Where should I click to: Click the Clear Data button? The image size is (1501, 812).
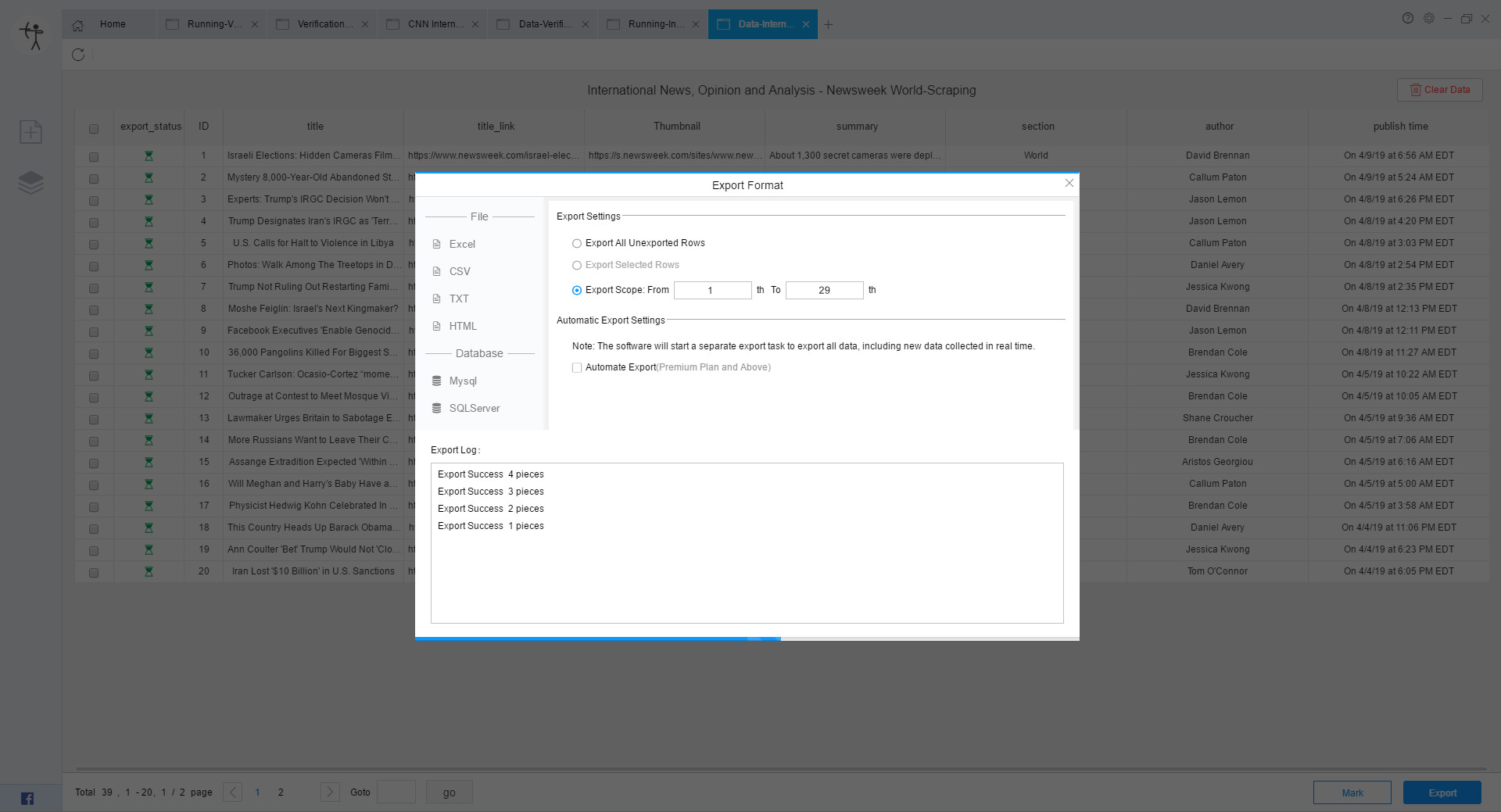pyautogui.click(x=1439, y=90)
